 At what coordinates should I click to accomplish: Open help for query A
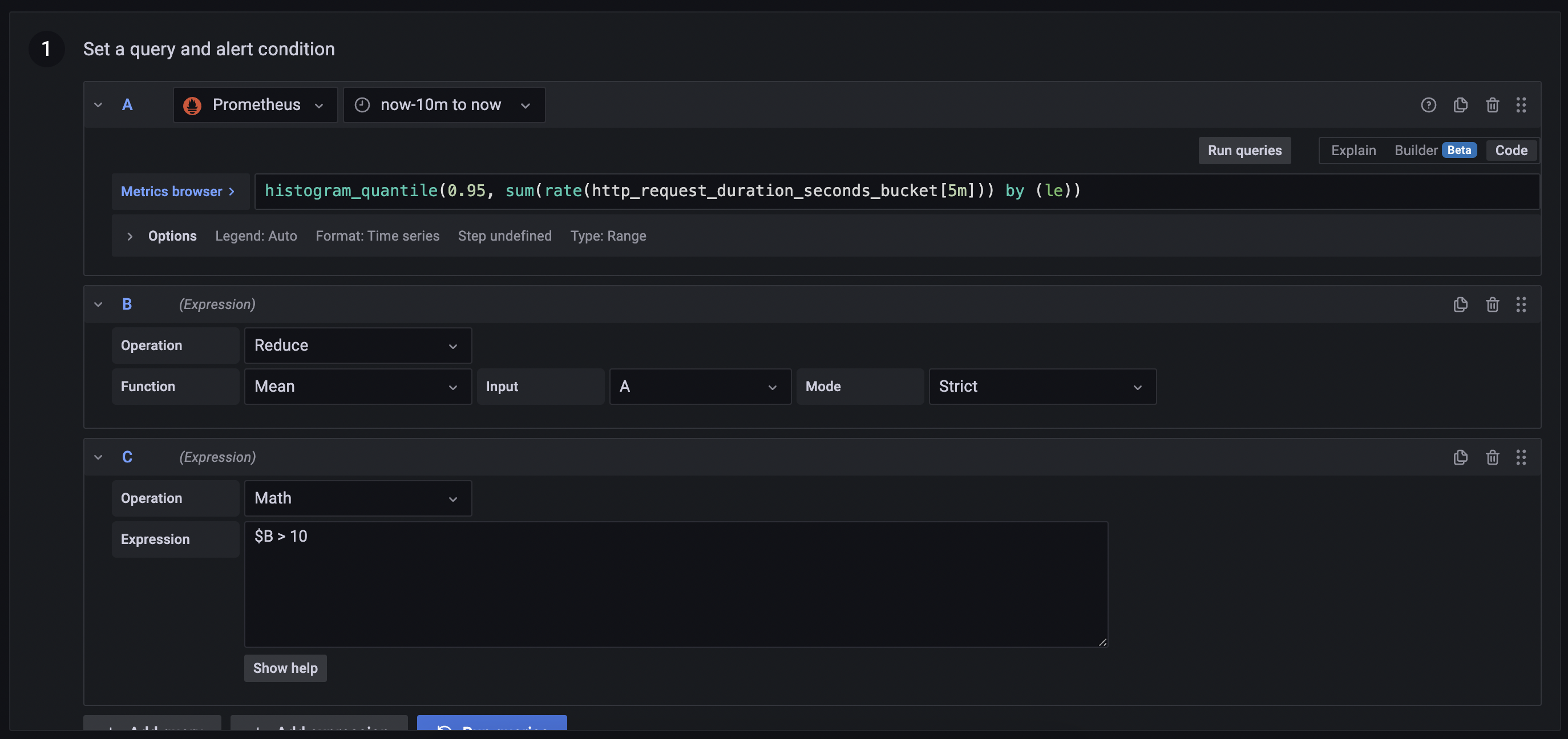click(1428, 104)
